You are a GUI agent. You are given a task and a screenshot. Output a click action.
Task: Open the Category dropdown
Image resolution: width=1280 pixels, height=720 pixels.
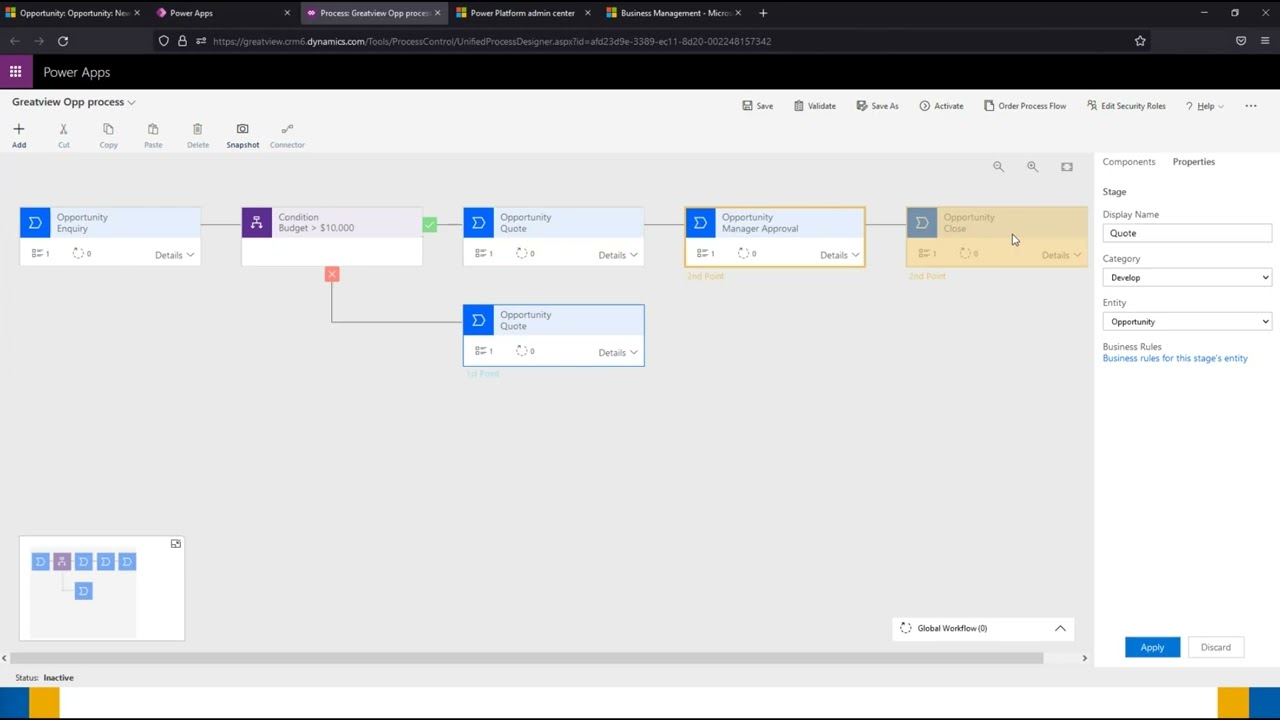click(x=1187, y=277)
